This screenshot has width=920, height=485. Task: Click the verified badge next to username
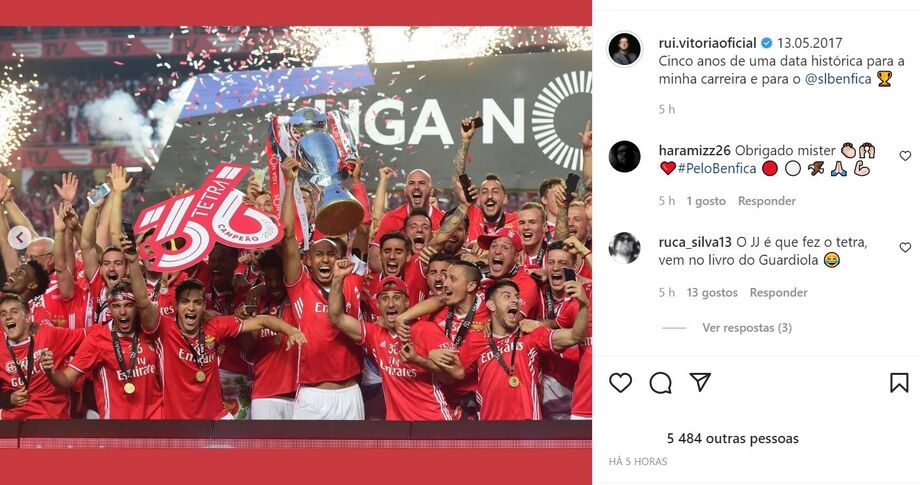(x=766, y=43)
